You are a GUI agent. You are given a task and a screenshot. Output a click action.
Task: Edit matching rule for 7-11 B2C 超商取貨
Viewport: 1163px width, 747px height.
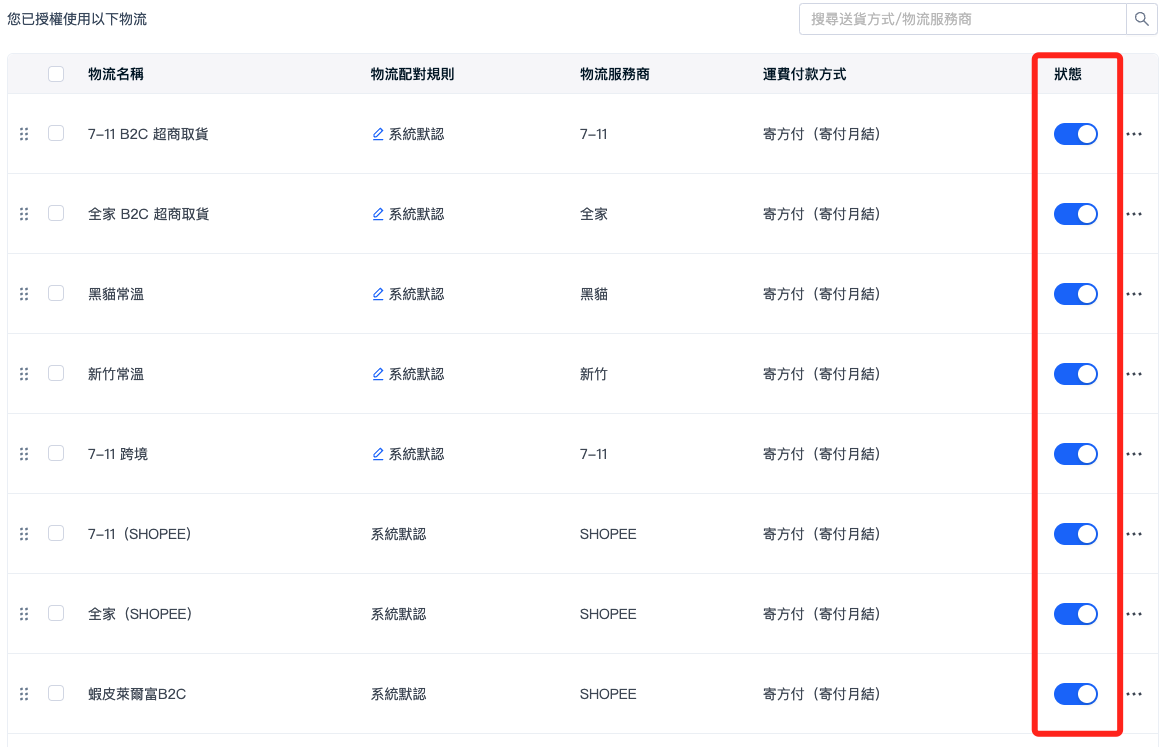pyautogui.click(x=378, y=134)
